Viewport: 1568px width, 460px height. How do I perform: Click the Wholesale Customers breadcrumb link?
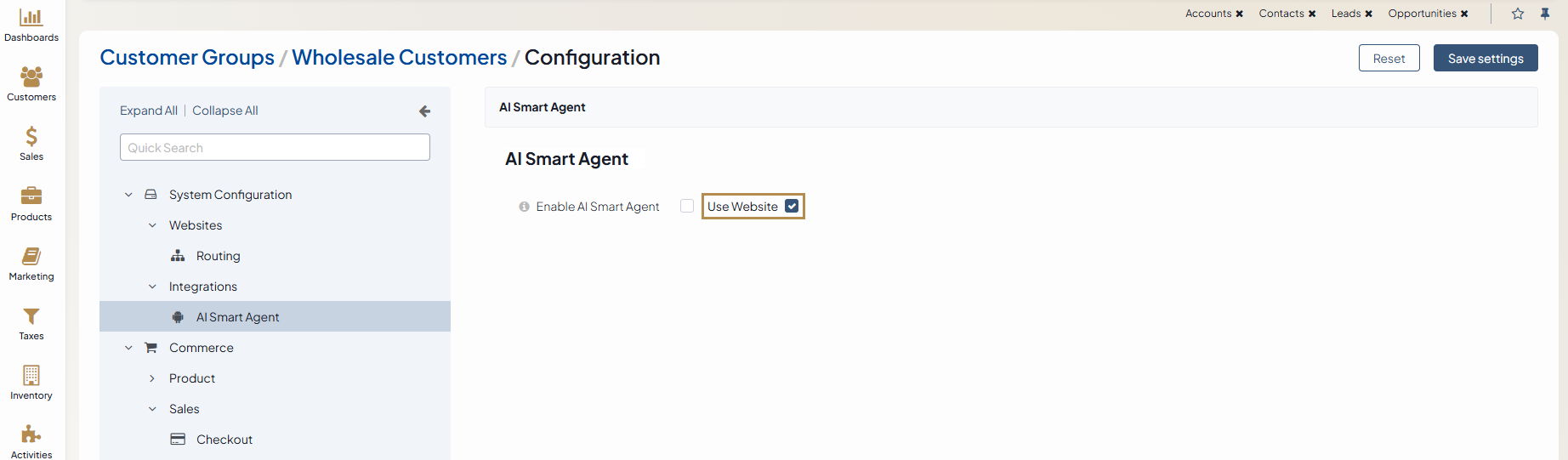pyautogui.click(x=399, y=57)
